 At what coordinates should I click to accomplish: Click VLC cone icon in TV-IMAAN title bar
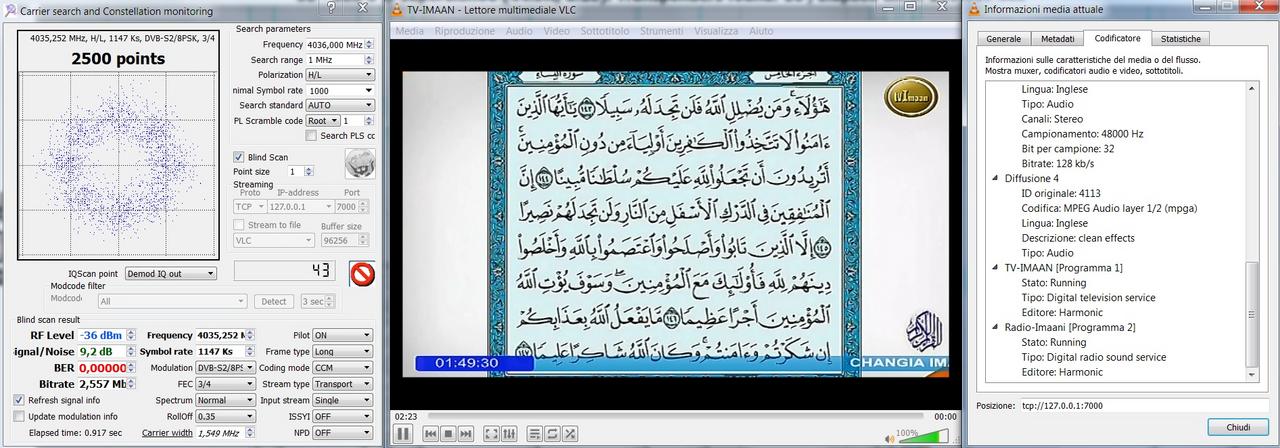click(397, 9)
